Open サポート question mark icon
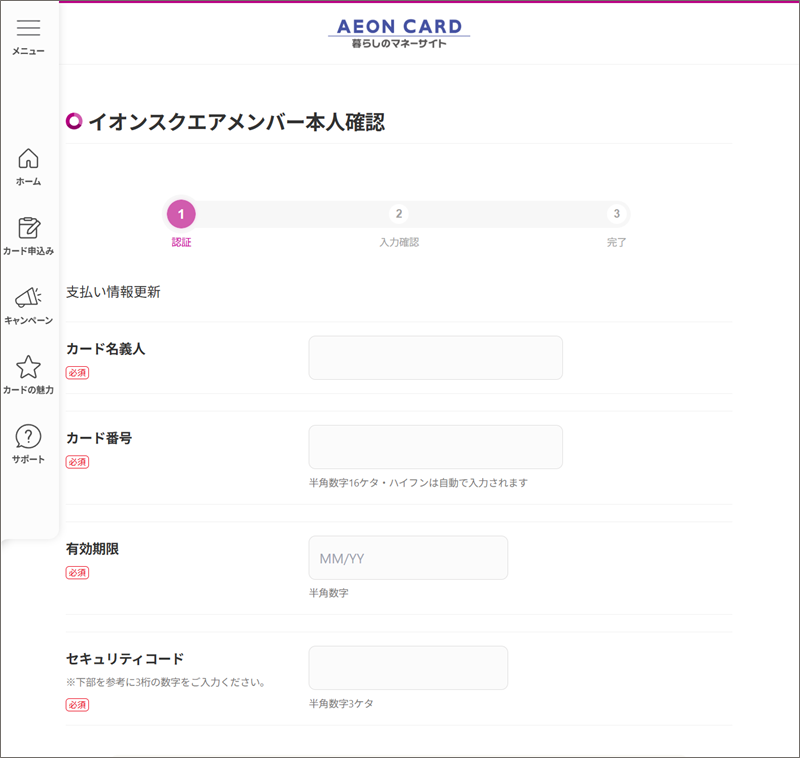 point(29,436)
